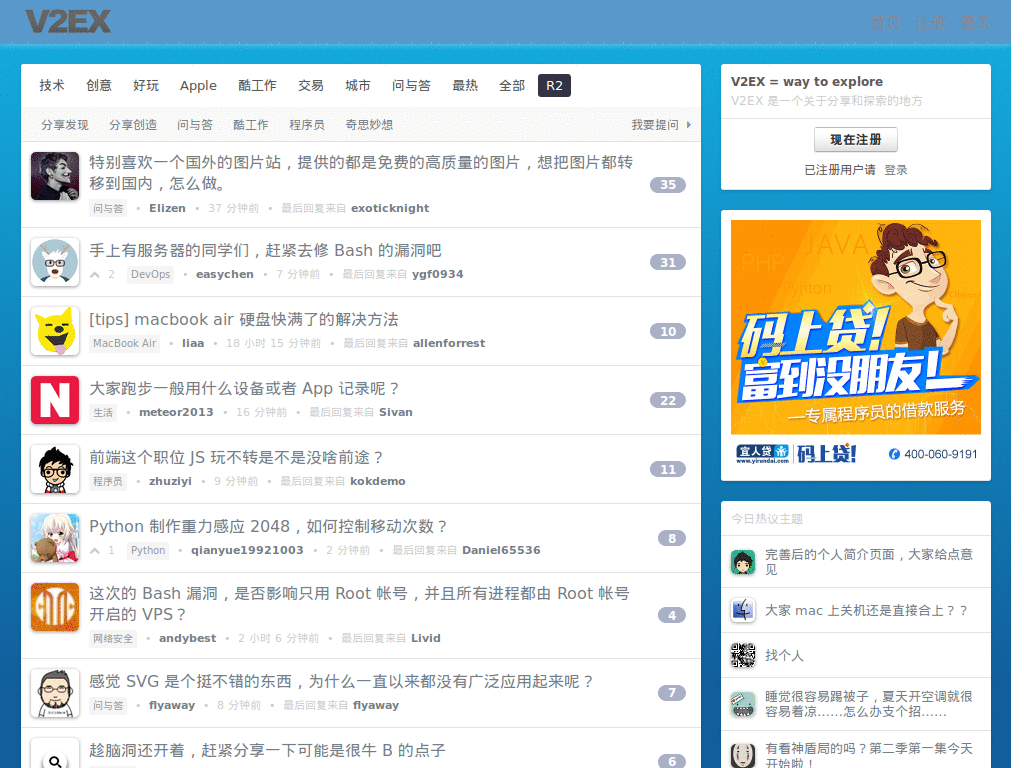The image size is (1024, 768).
Task: Click flyaway's bearded avatar beside SVG topic
Action: pyautogui.click(x=55, y=693)
